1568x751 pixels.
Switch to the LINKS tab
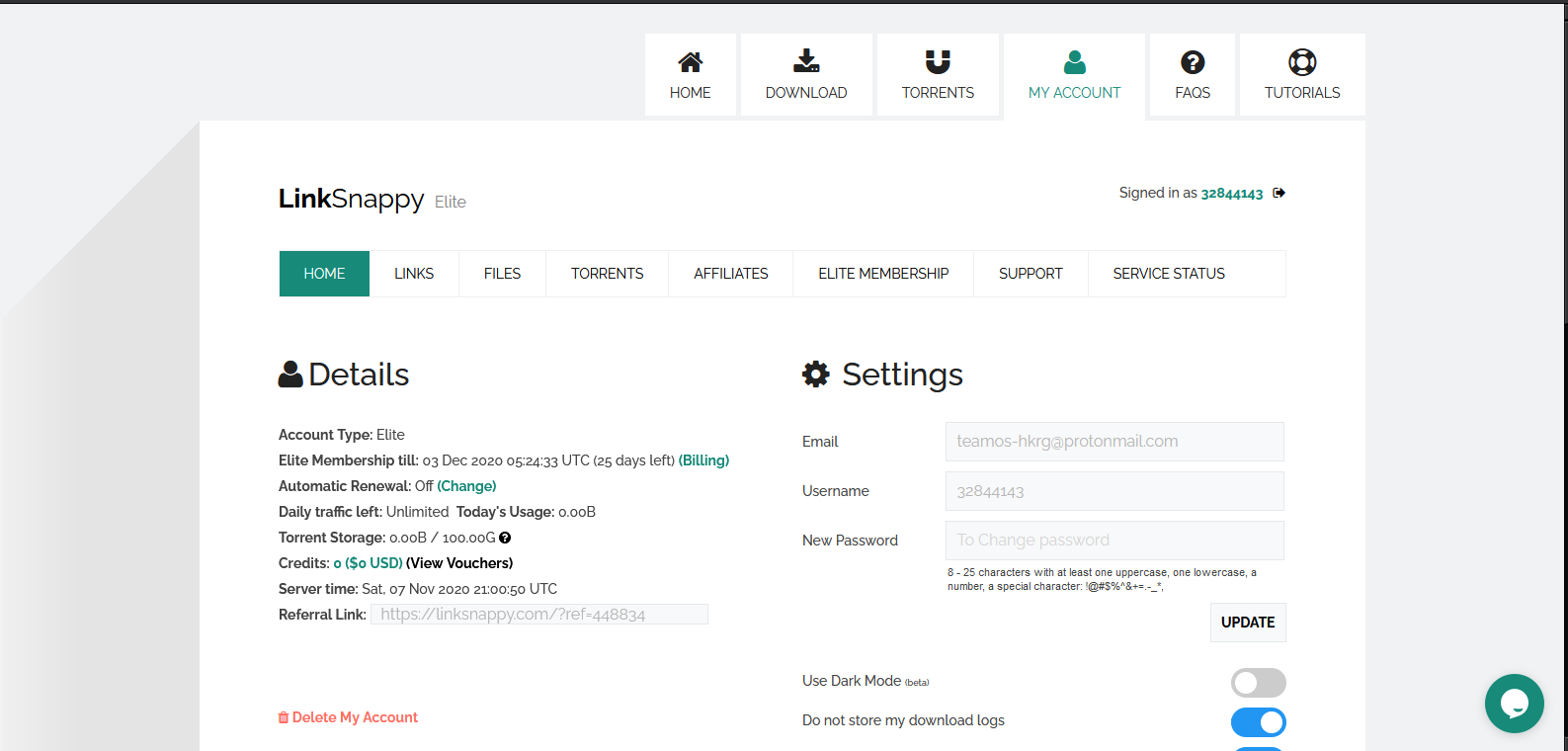tap(414, 274)
